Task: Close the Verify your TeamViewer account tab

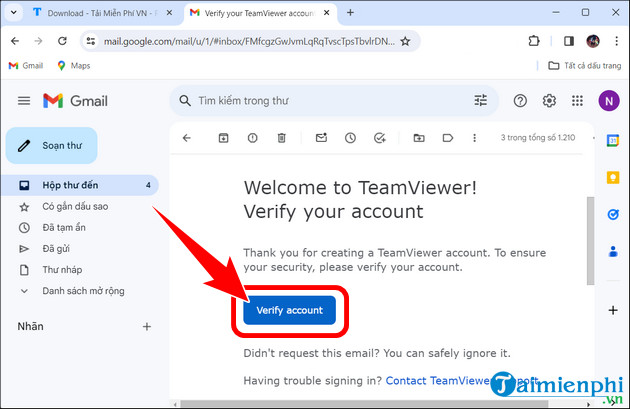Action: pos(327,13)
